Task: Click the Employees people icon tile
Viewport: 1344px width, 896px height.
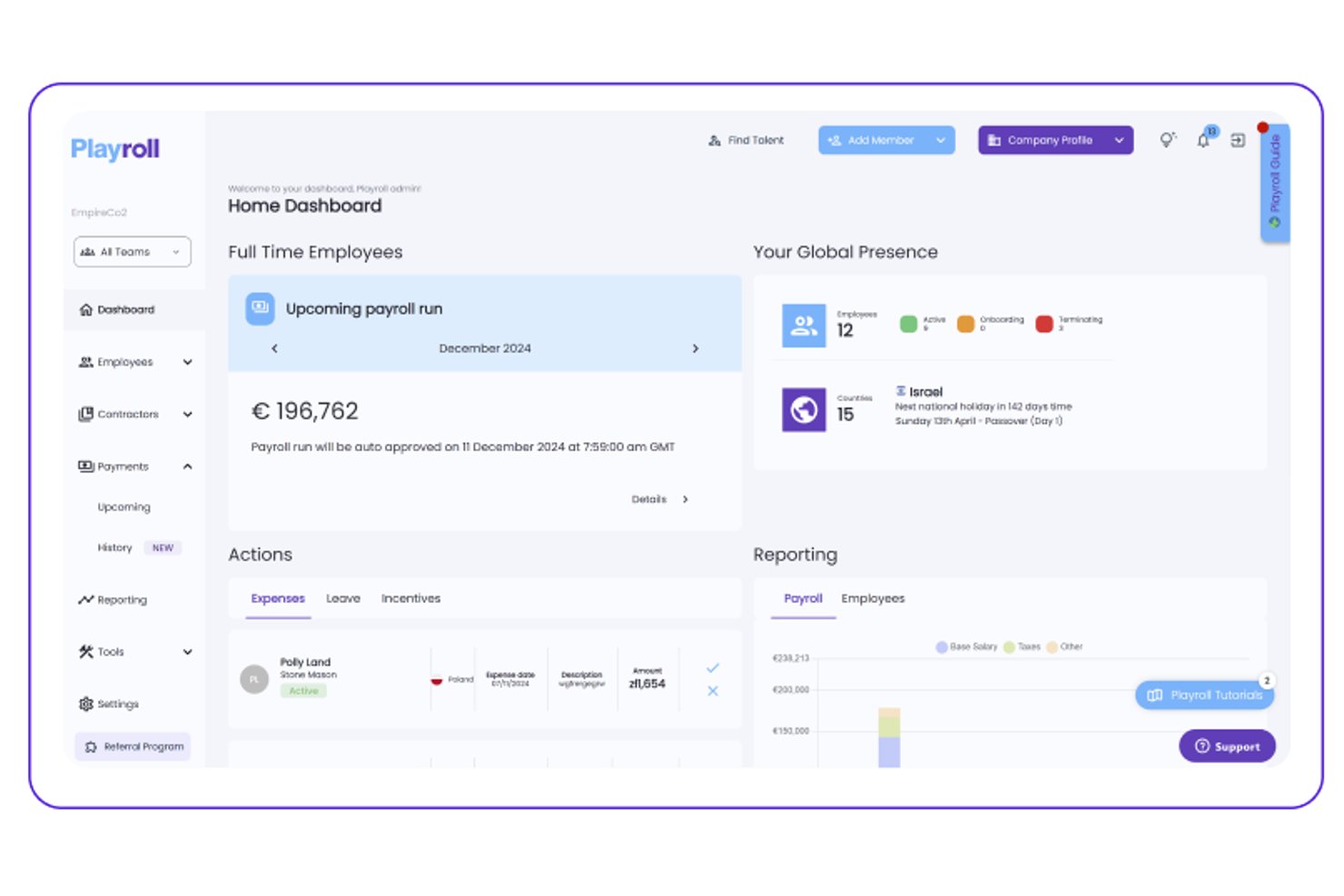Action: pos(804,325)
